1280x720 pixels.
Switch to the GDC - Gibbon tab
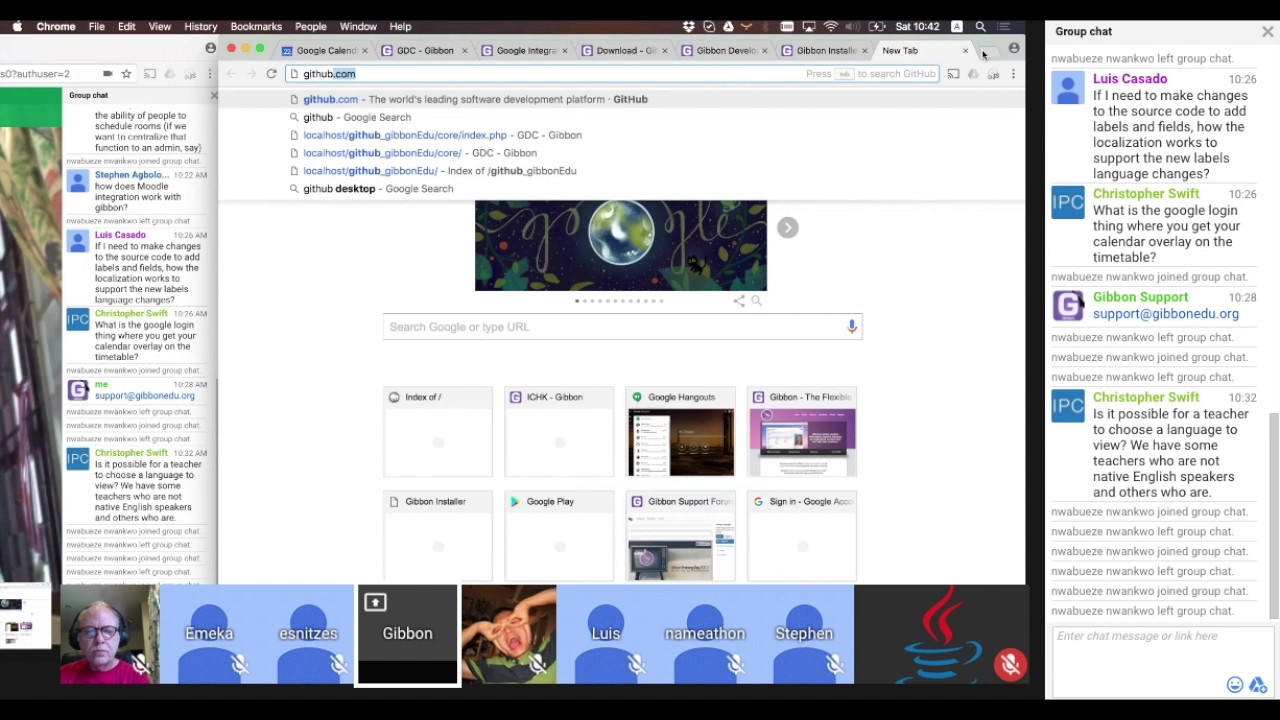pyautogui.click(x=425, y=51)
